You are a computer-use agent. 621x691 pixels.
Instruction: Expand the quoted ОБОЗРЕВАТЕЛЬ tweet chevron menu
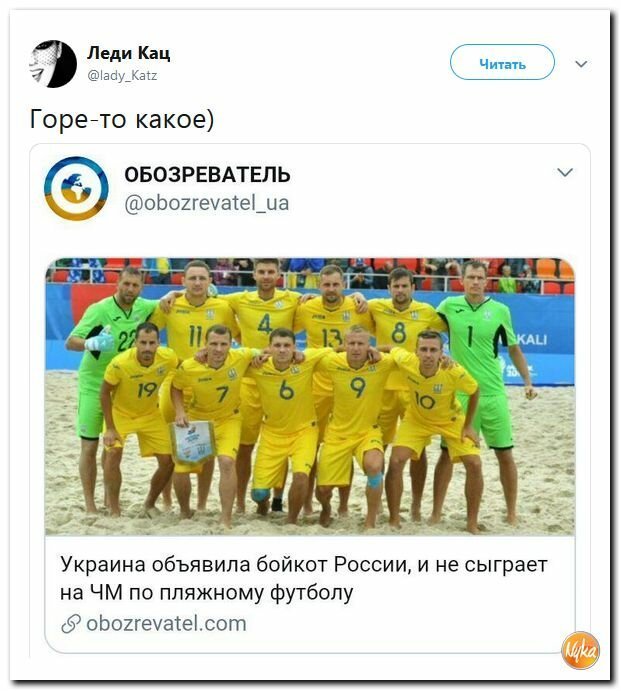pos(565,172)
